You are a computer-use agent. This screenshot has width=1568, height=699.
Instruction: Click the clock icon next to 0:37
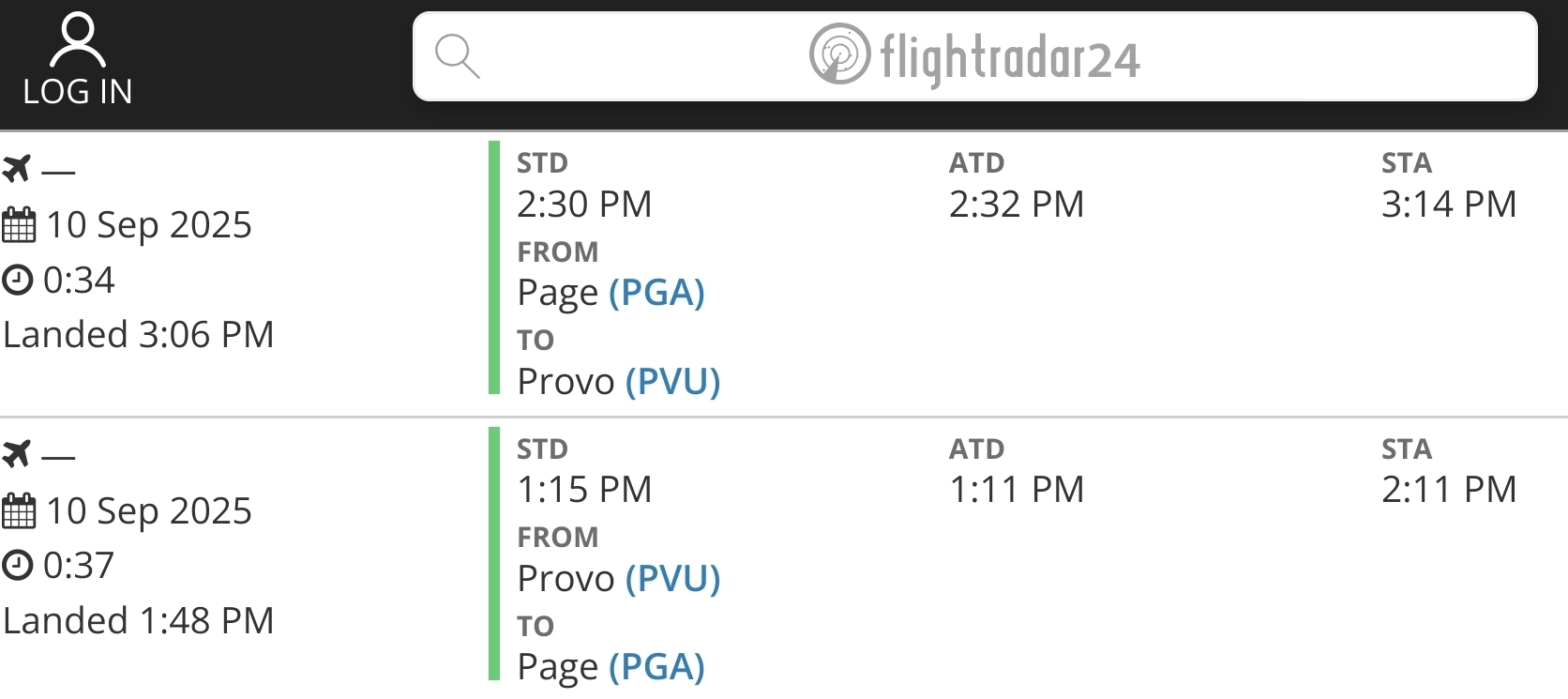[18, 565]
